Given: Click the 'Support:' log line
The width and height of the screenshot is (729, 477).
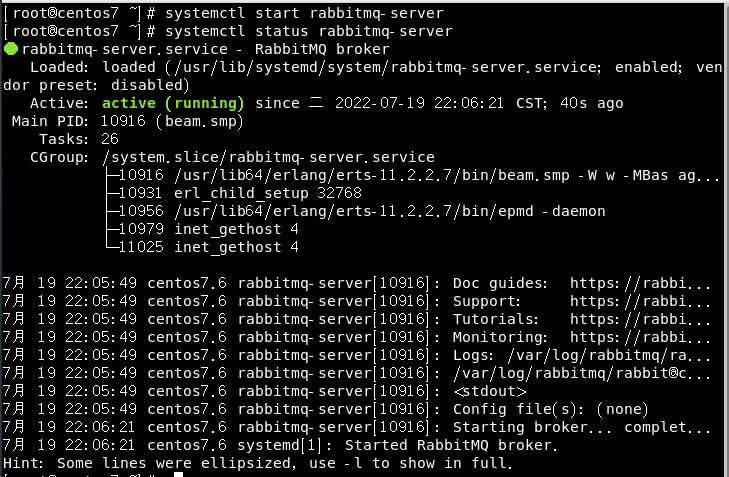Looking at the screenshot, I should 357,301.
